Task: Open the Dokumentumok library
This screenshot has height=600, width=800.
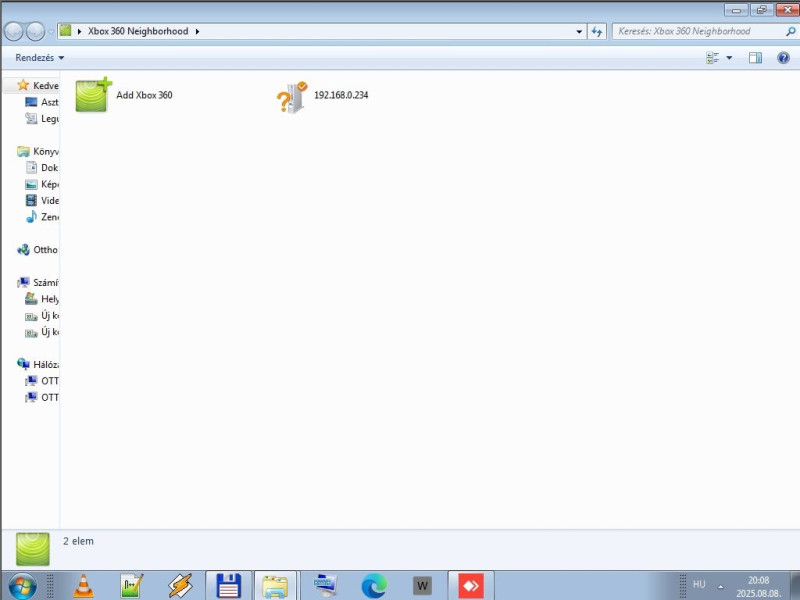Action: 41,167
